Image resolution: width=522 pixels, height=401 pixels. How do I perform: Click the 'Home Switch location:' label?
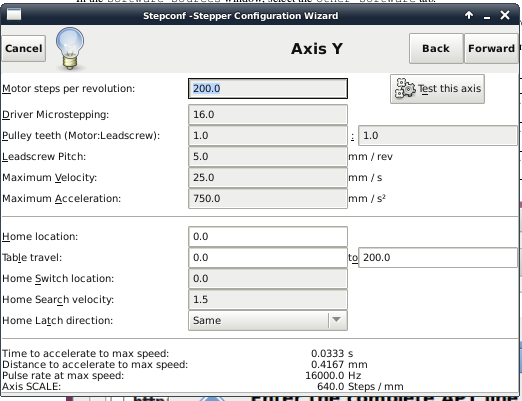click(58, 279)
